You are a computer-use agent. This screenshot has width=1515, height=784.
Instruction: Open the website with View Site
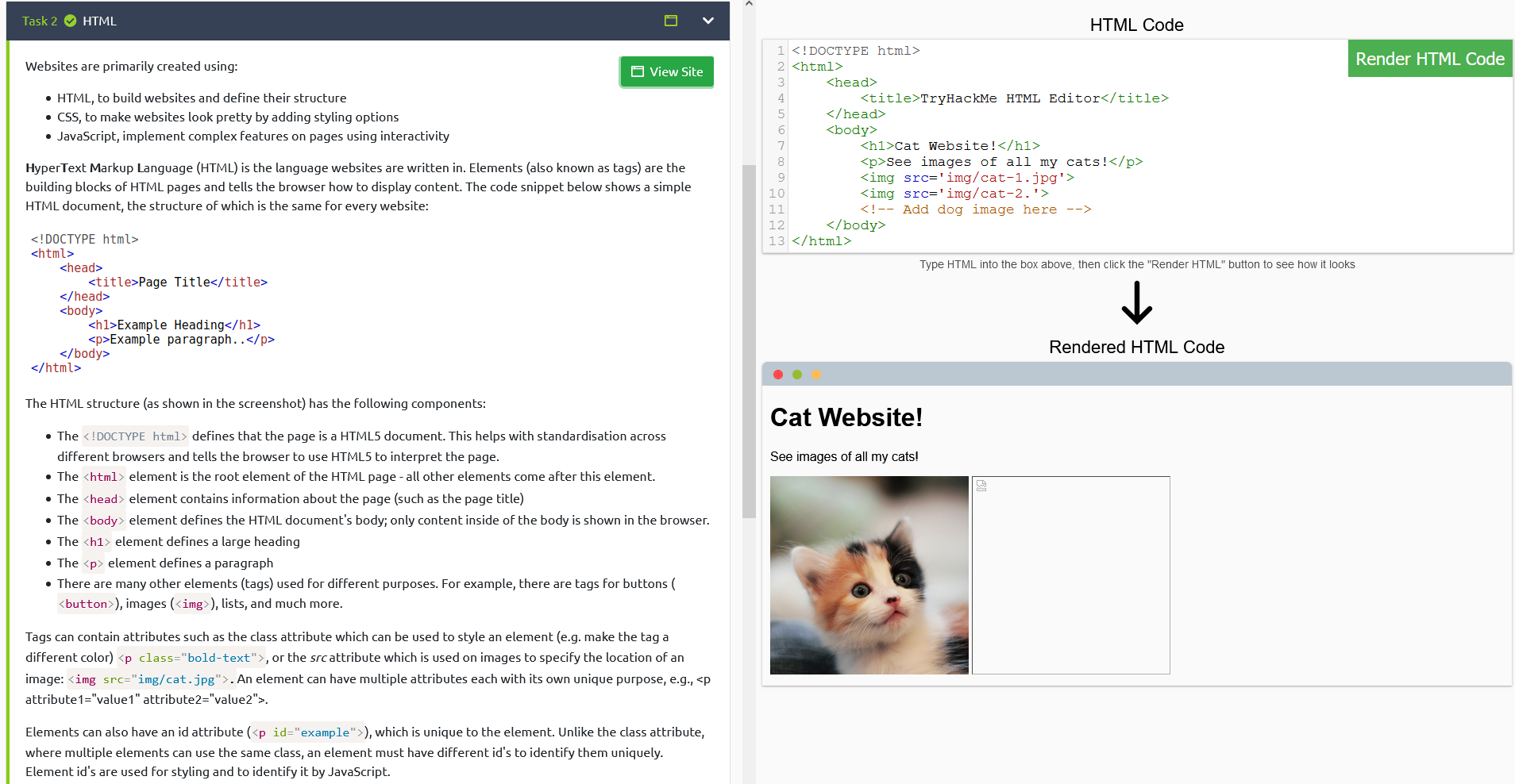coord(666,71)
